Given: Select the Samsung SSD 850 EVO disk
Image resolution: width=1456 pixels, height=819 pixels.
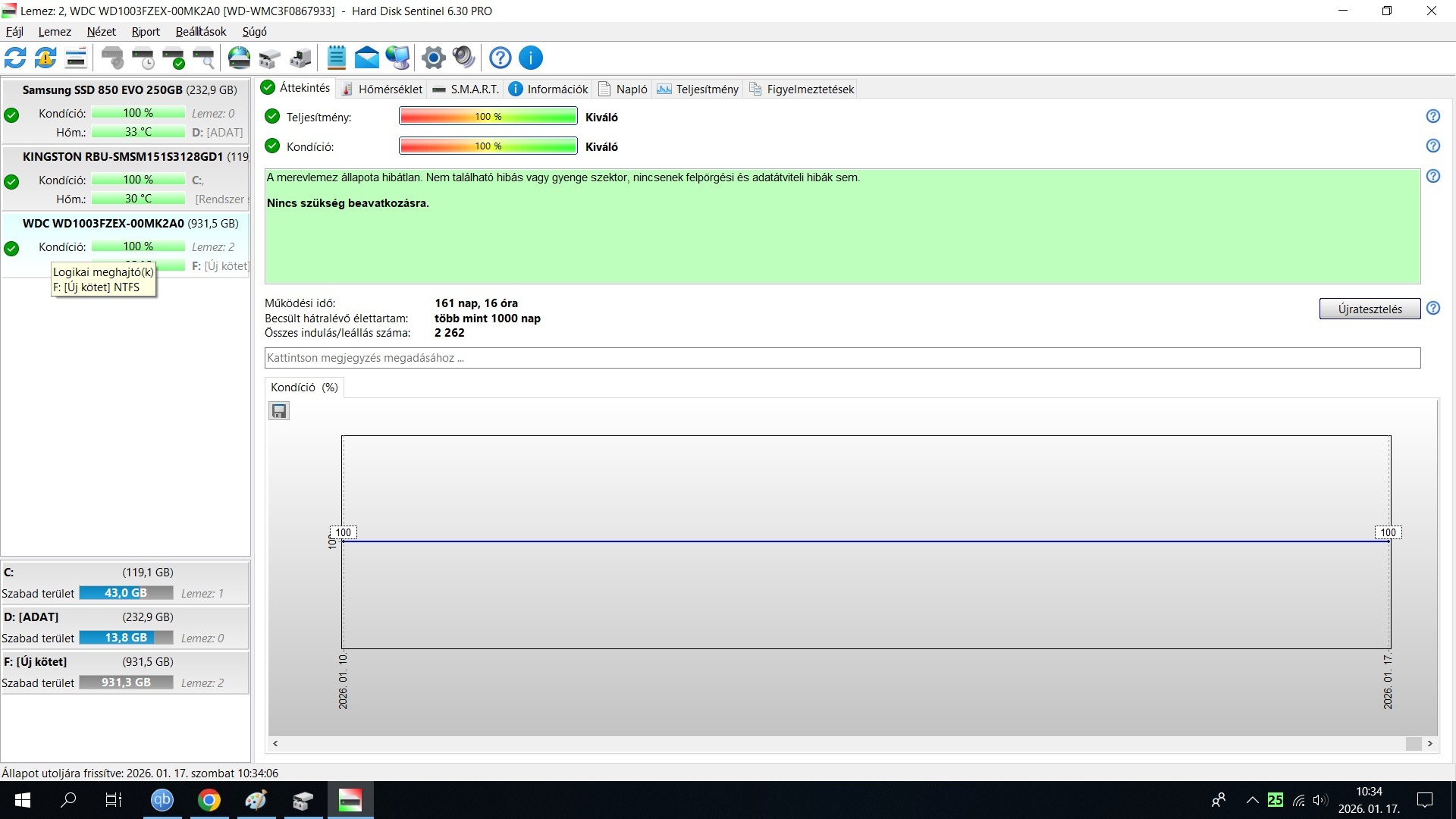Looking at the screenshot, I should tap(102, 90).
